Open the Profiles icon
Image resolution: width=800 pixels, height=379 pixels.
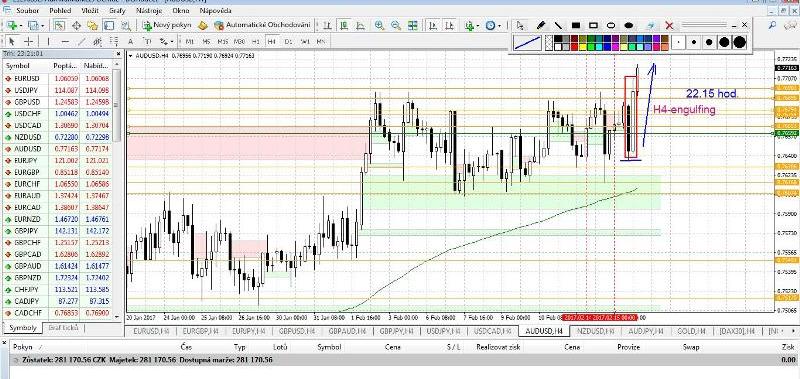pyautogui.click(x=33, y=25)
